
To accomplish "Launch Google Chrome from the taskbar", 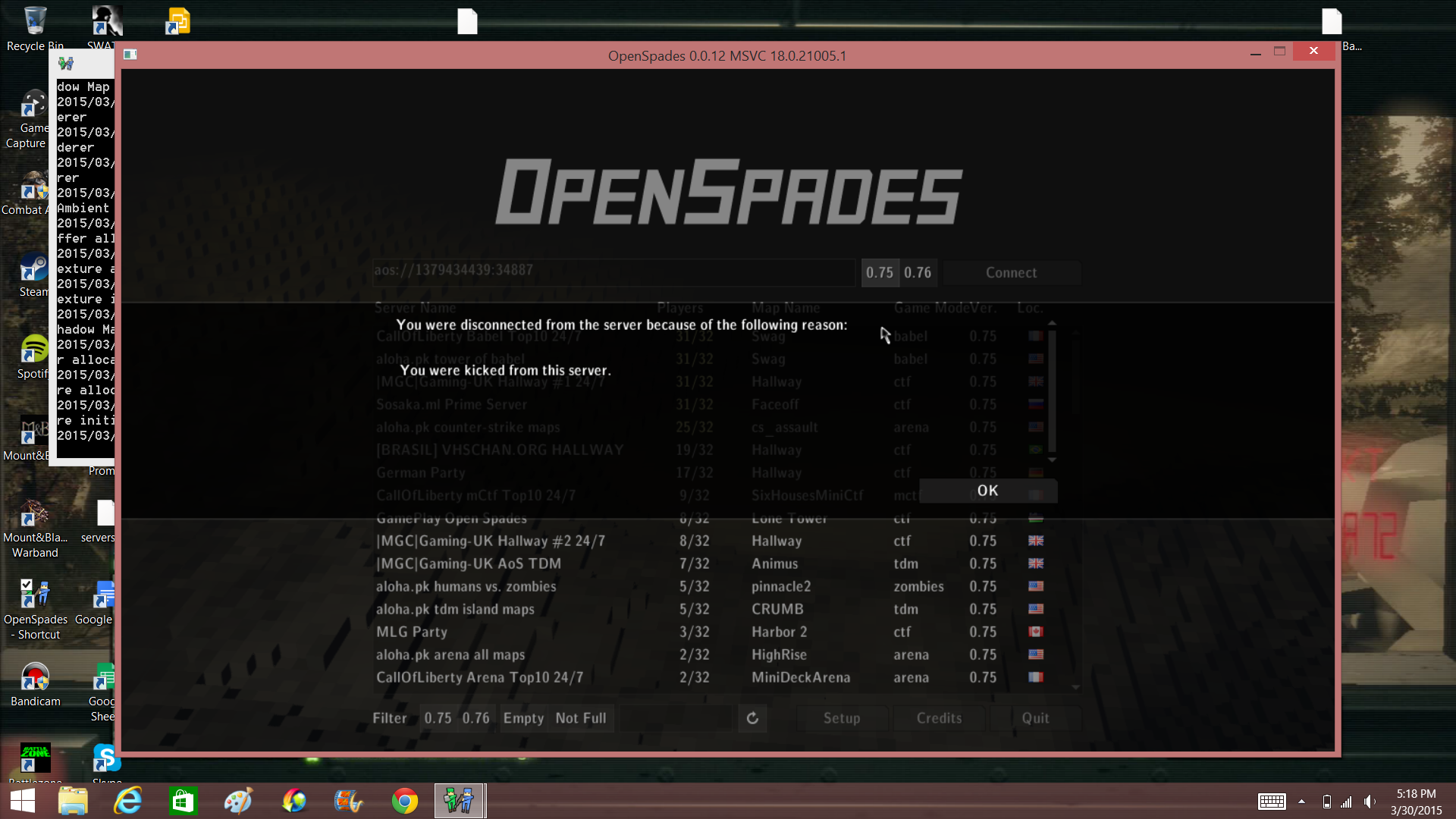I will (x=404, y=800).
